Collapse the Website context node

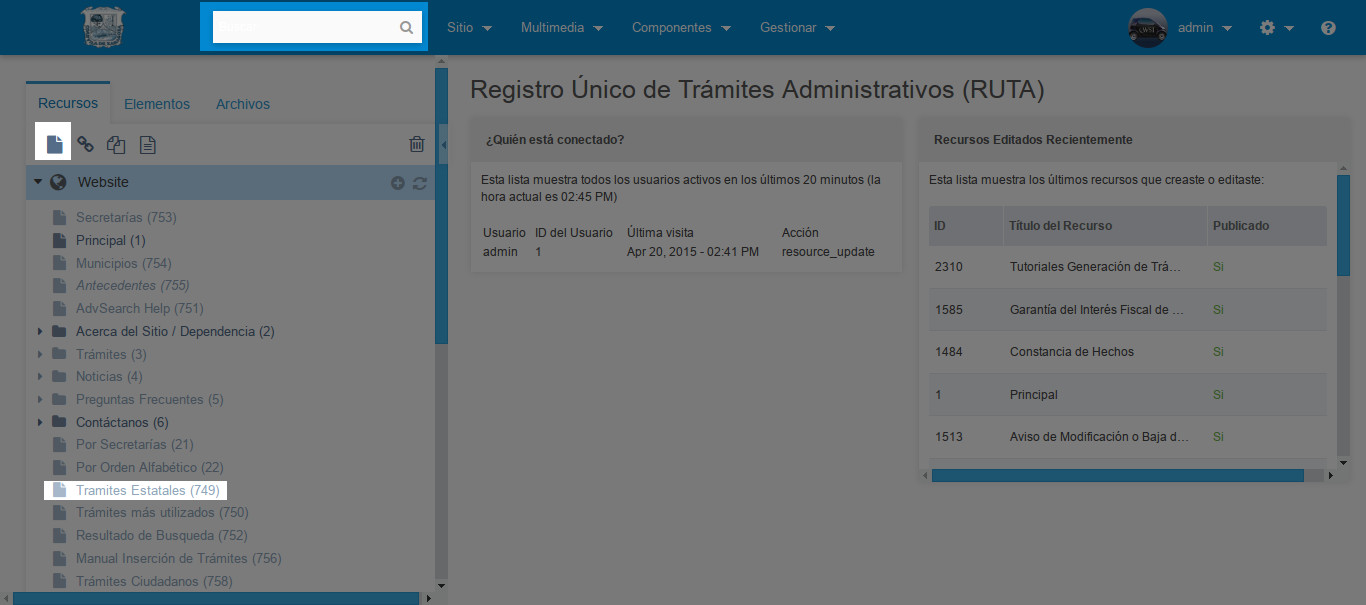click(38, 182)
